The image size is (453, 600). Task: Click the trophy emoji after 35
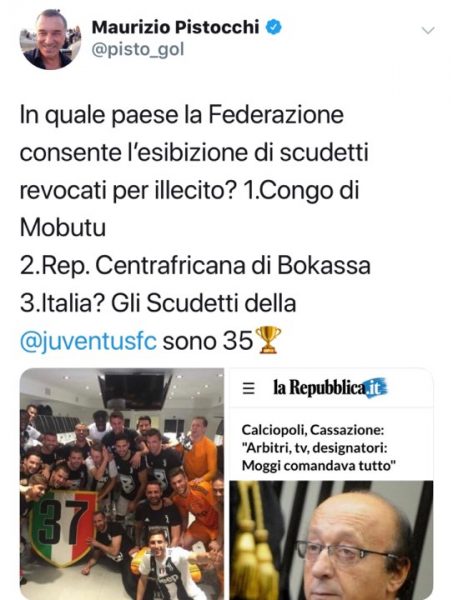[268, 339]
